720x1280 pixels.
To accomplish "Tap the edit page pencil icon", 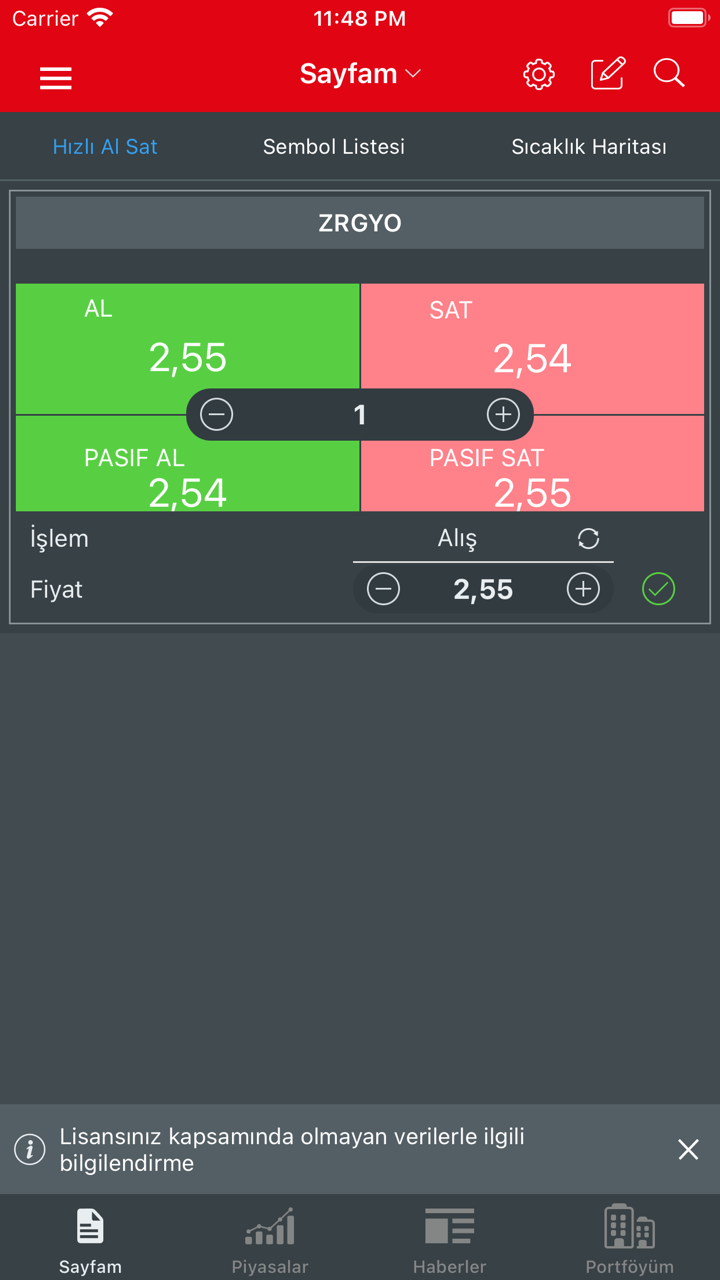I will [x=608, y=74].
